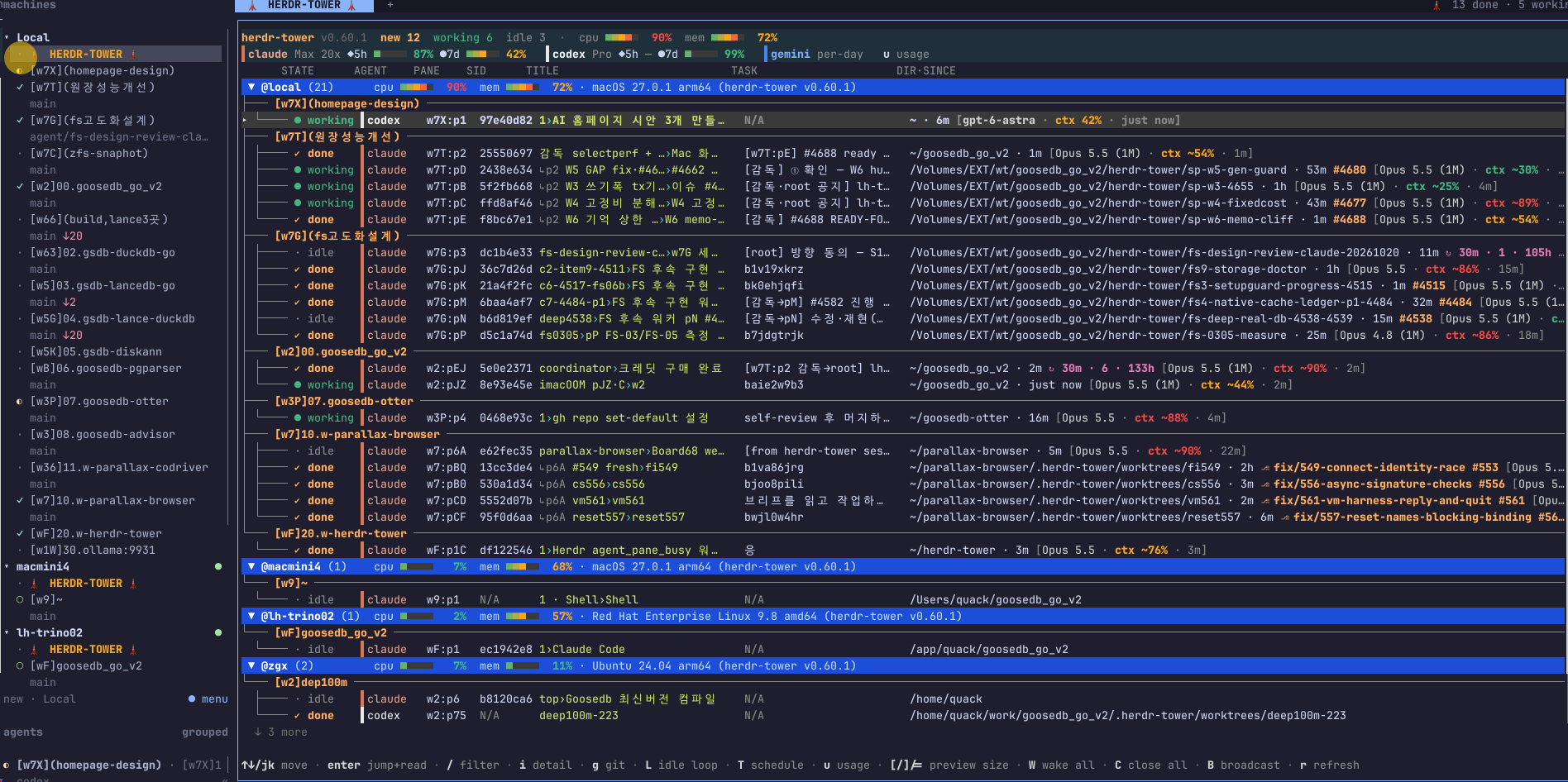Click the half-circle icon beside [w7X] in agents panel
The height and width of the screenshot is (782, 1568).
(7, 765)
